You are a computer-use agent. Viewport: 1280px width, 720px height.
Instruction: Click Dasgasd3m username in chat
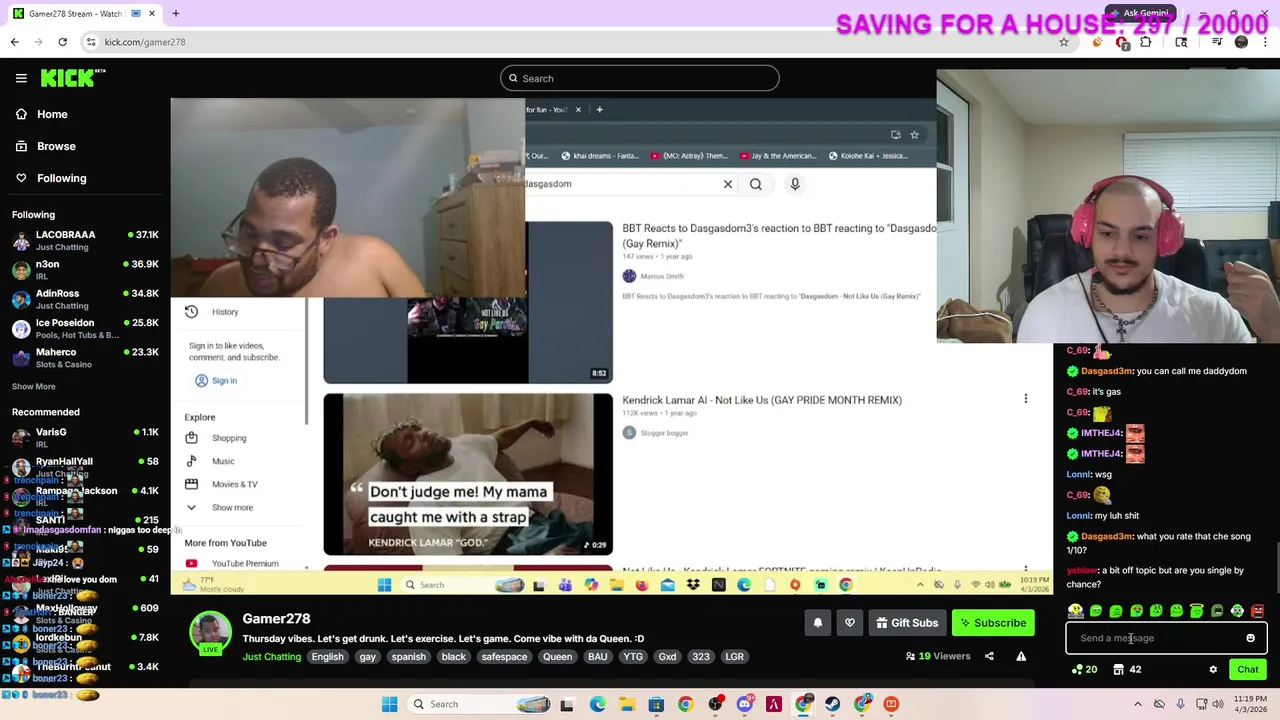(x=1106, y=371)
